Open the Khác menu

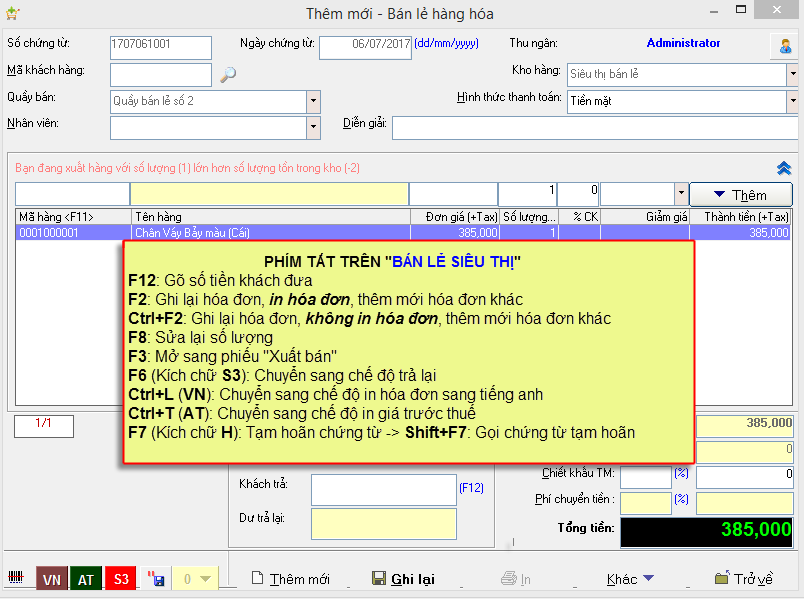(x=630, y=579)
